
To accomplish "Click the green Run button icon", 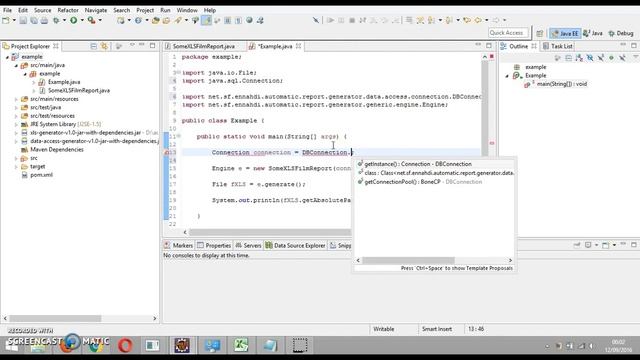I will [x=73, y=20].
